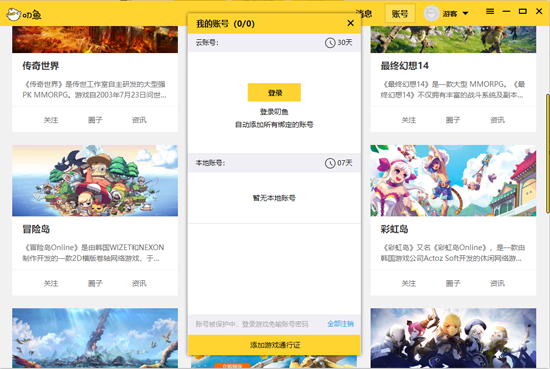This screenshot has width=550, height=369.
Task: Click 全部注销 link
Action: pyautogui.click(x=340, y=324)
